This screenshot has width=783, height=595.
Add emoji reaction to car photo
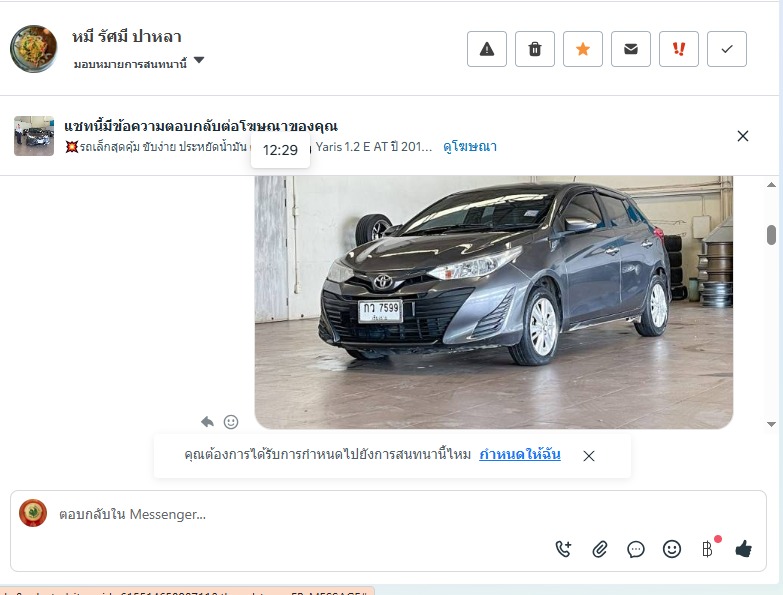point(231,422)
